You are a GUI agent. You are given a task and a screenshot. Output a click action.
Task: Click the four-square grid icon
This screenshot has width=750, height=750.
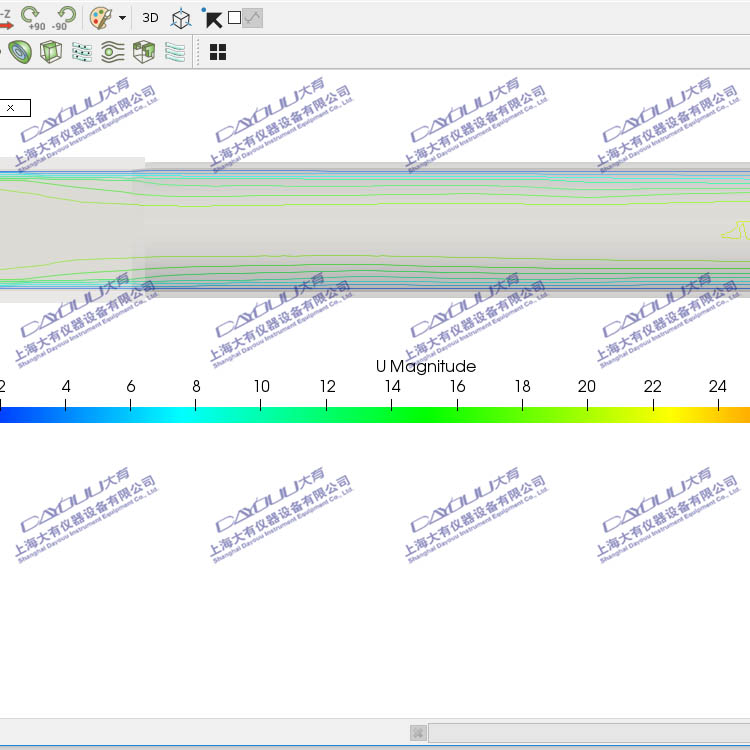click(x=218, y=52)
